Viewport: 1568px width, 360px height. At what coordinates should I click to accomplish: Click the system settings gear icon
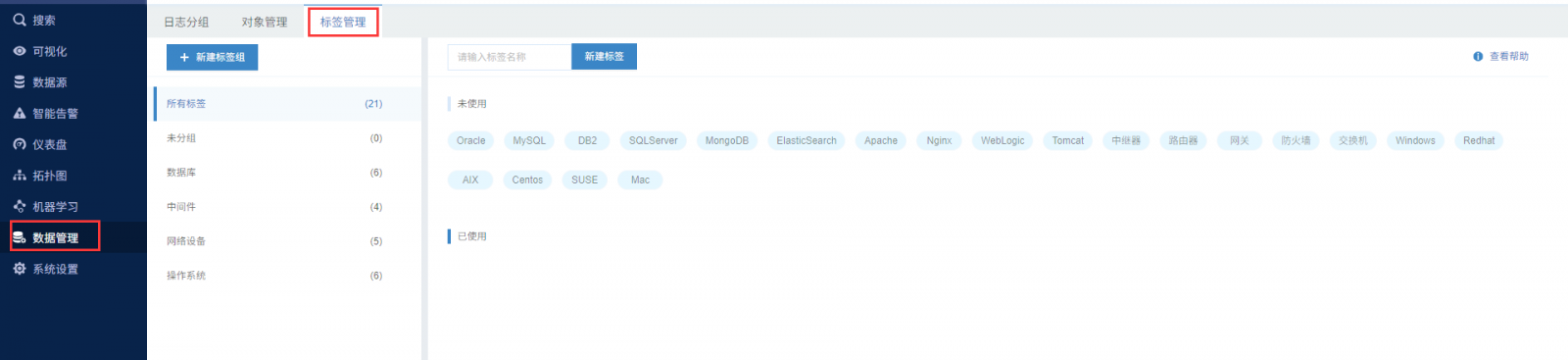point(20,269)
